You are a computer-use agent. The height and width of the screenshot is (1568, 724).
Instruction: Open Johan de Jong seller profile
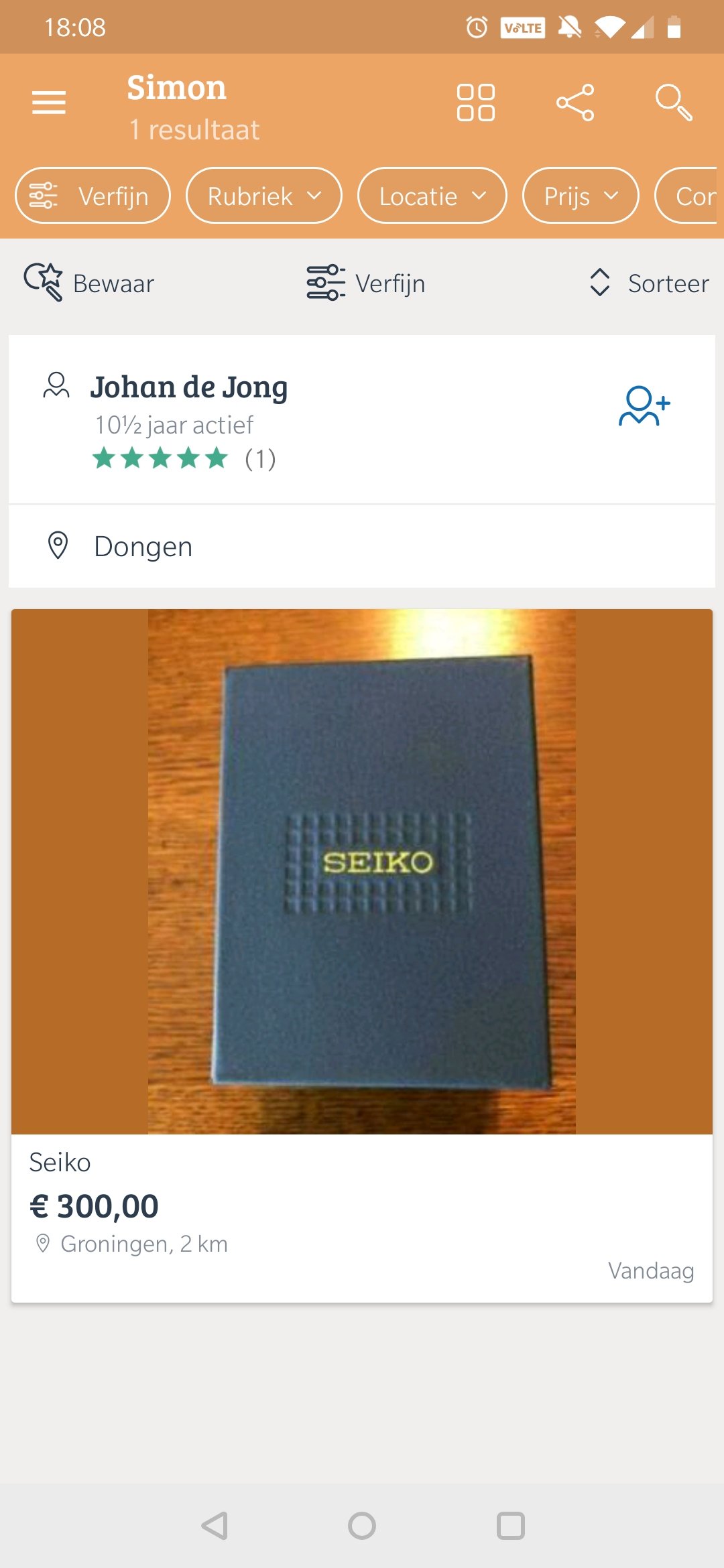189,387
